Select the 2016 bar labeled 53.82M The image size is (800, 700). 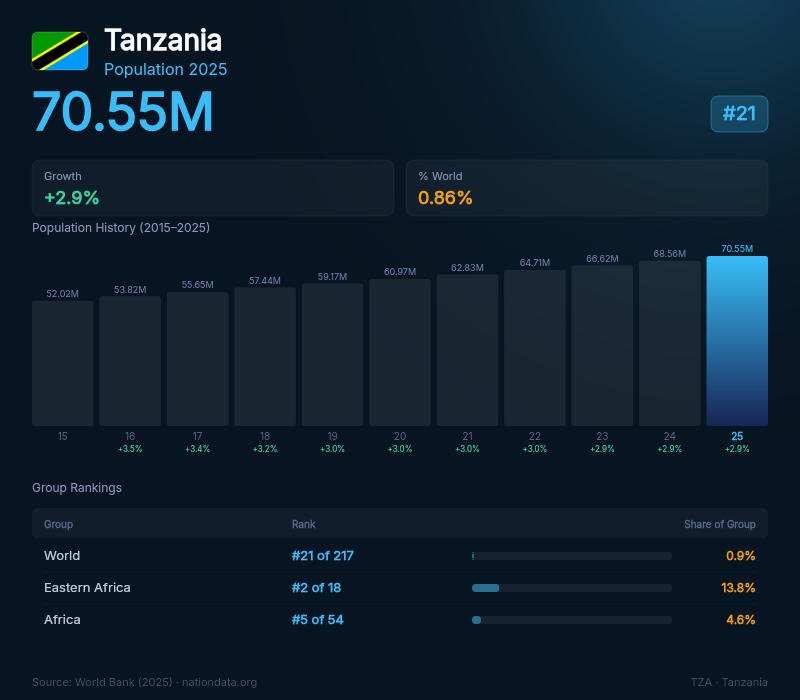(x=130, y=361)
